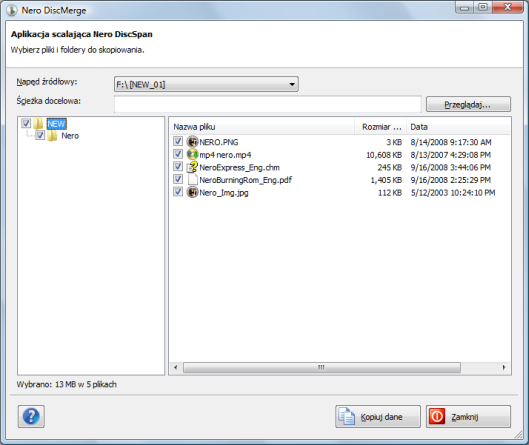Select the Nero tree item label

(x=70, y=136)
